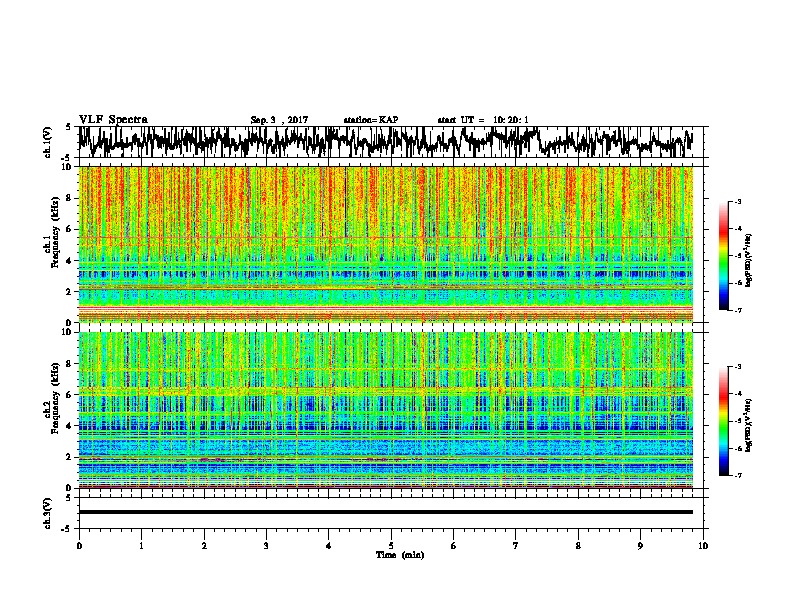Click the "-3" tick on ch.1 color bar

(738, 201)
